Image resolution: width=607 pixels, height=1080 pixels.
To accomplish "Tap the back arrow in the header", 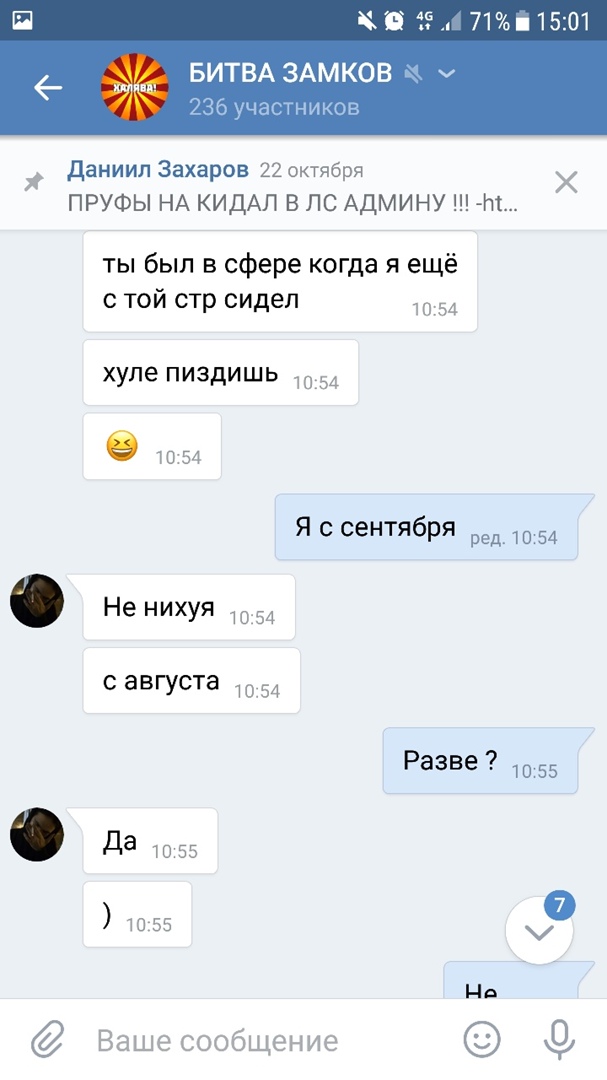I will click(48, 88).
